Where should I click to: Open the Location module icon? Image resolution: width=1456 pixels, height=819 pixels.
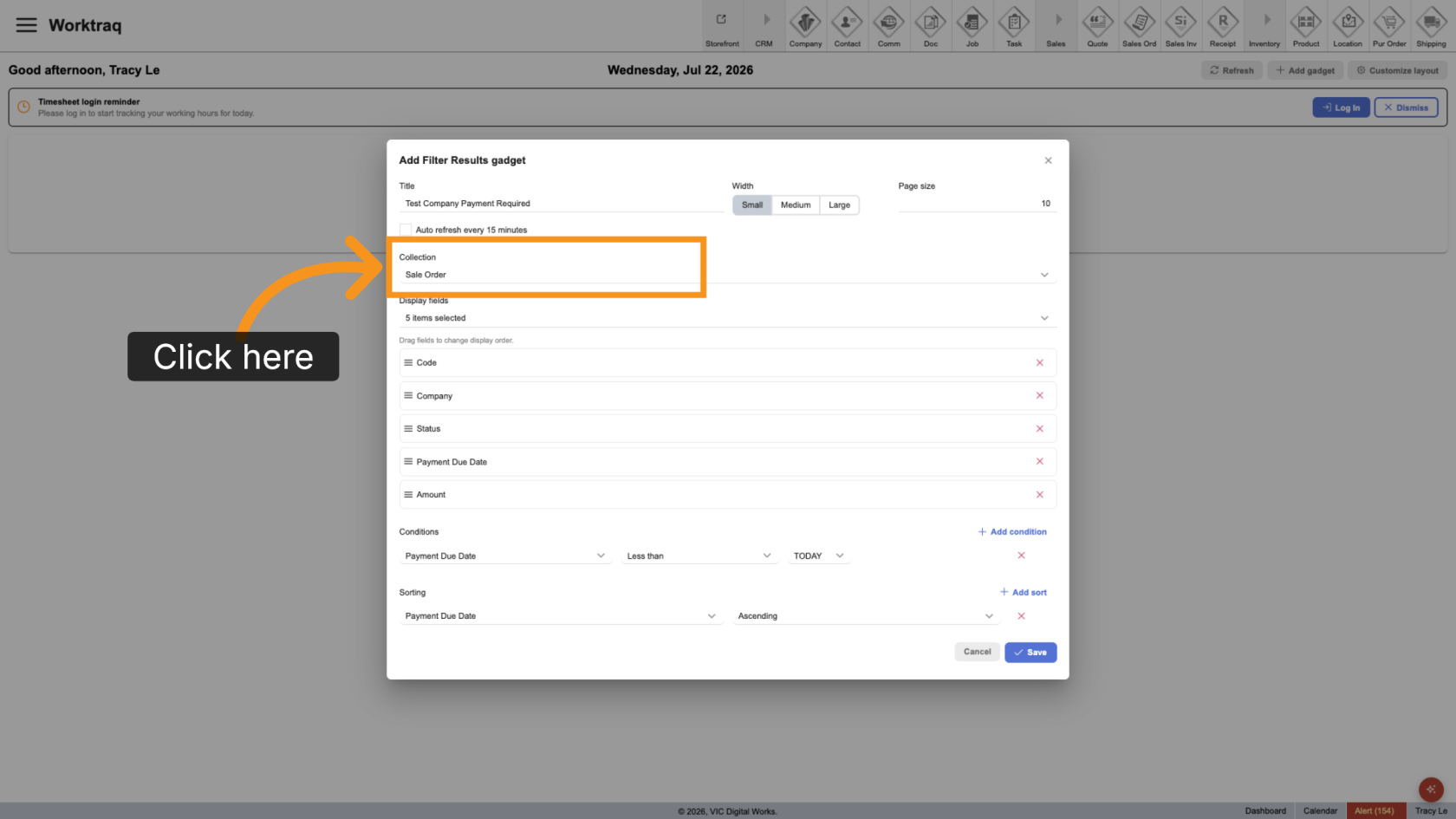pyautogui.click(x=1348, y=26)
